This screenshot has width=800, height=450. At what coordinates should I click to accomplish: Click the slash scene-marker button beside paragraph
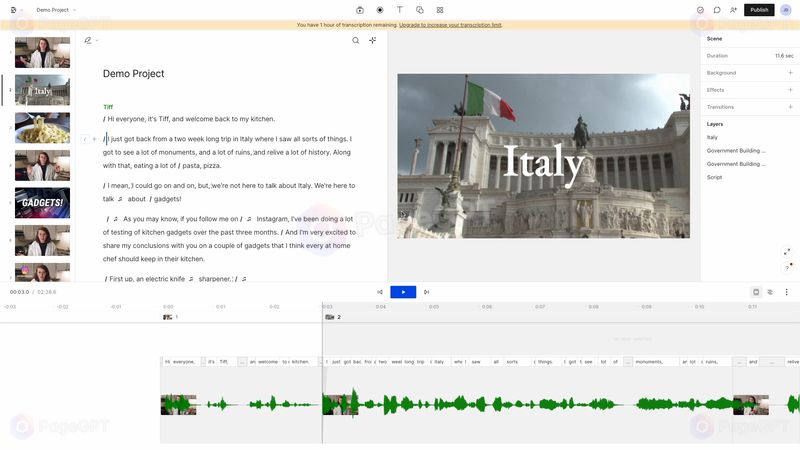[85, 139]
